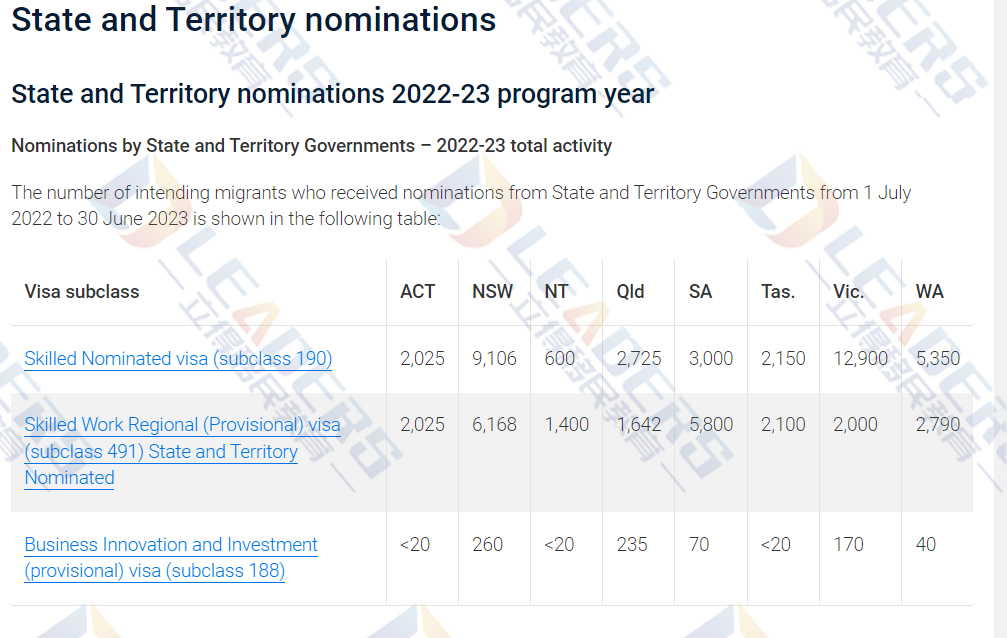Click the 12,900 value in Vic. column
This screenshot has width=1007, height=638.
click(x=860, y=358)
